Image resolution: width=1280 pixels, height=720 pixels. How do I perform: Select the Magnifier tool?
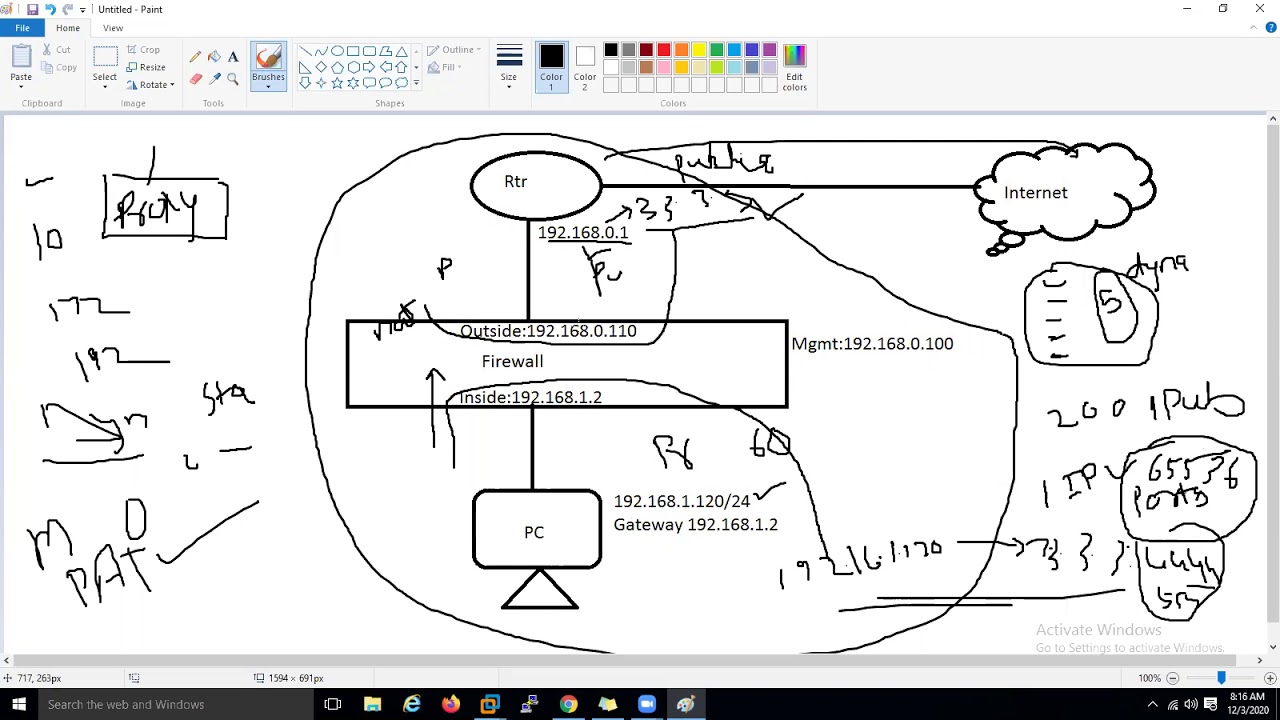coord(233,79)
